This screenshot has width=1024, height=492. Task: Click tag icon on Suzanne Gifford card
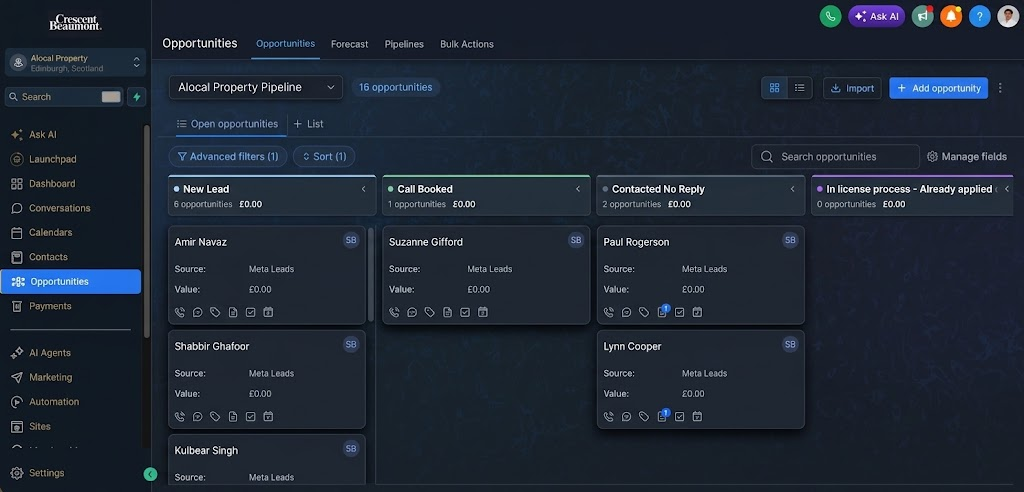point(430,312)
